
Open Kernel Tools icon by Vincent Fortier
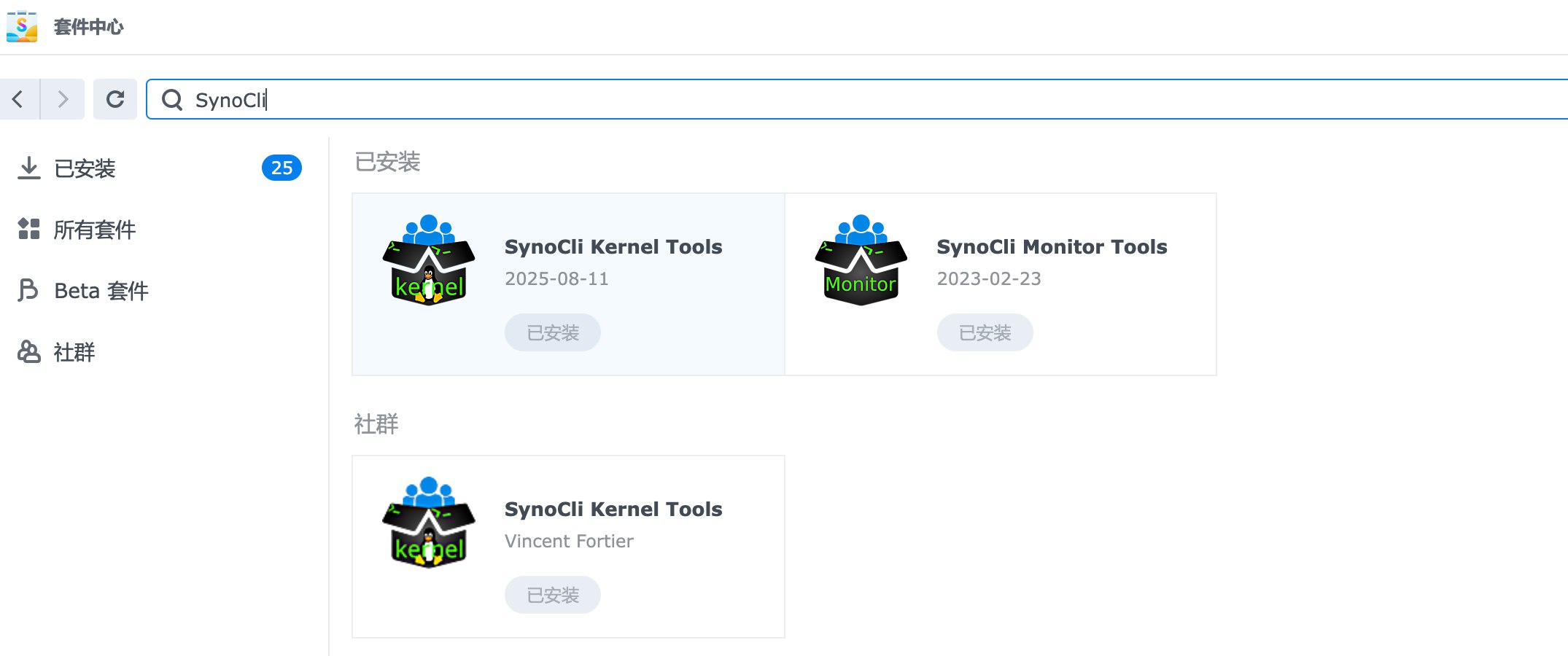pos(429,523)
